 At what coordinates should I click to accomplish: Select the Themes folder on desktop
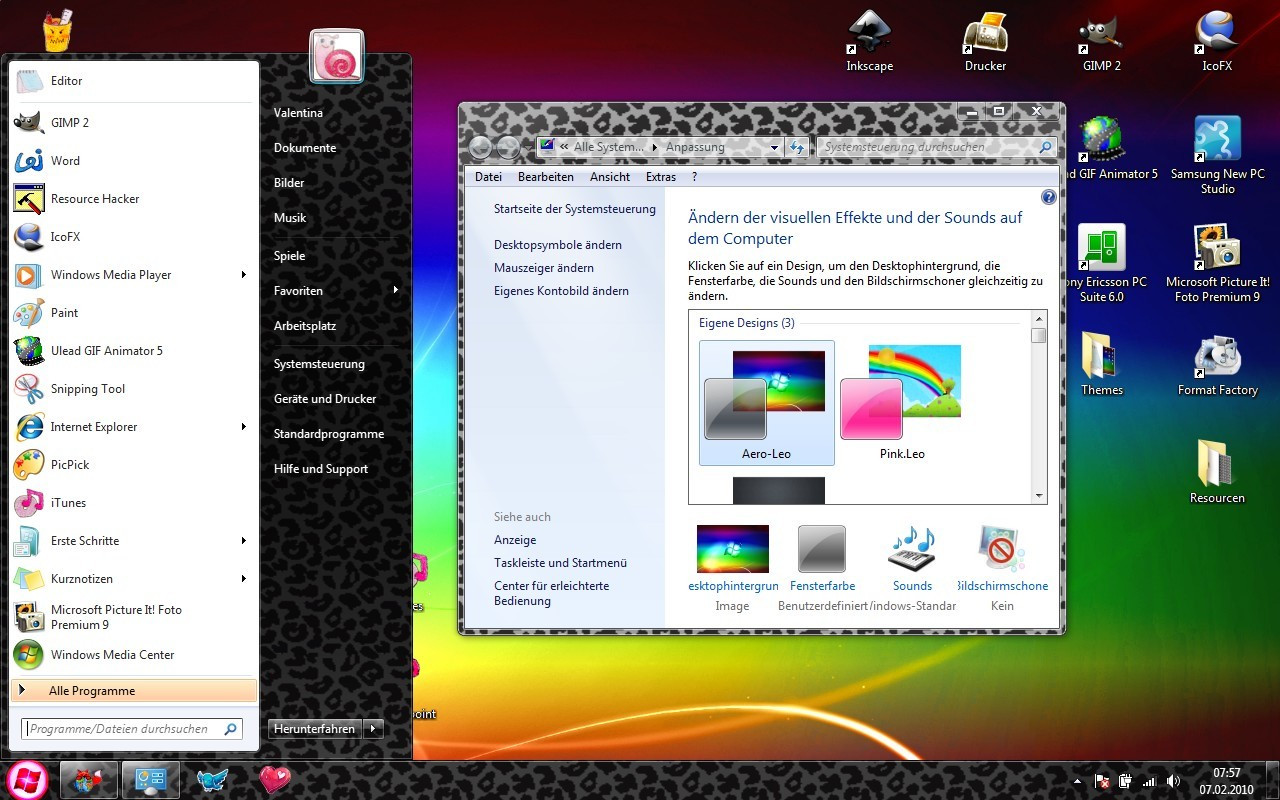[1101, 366]
